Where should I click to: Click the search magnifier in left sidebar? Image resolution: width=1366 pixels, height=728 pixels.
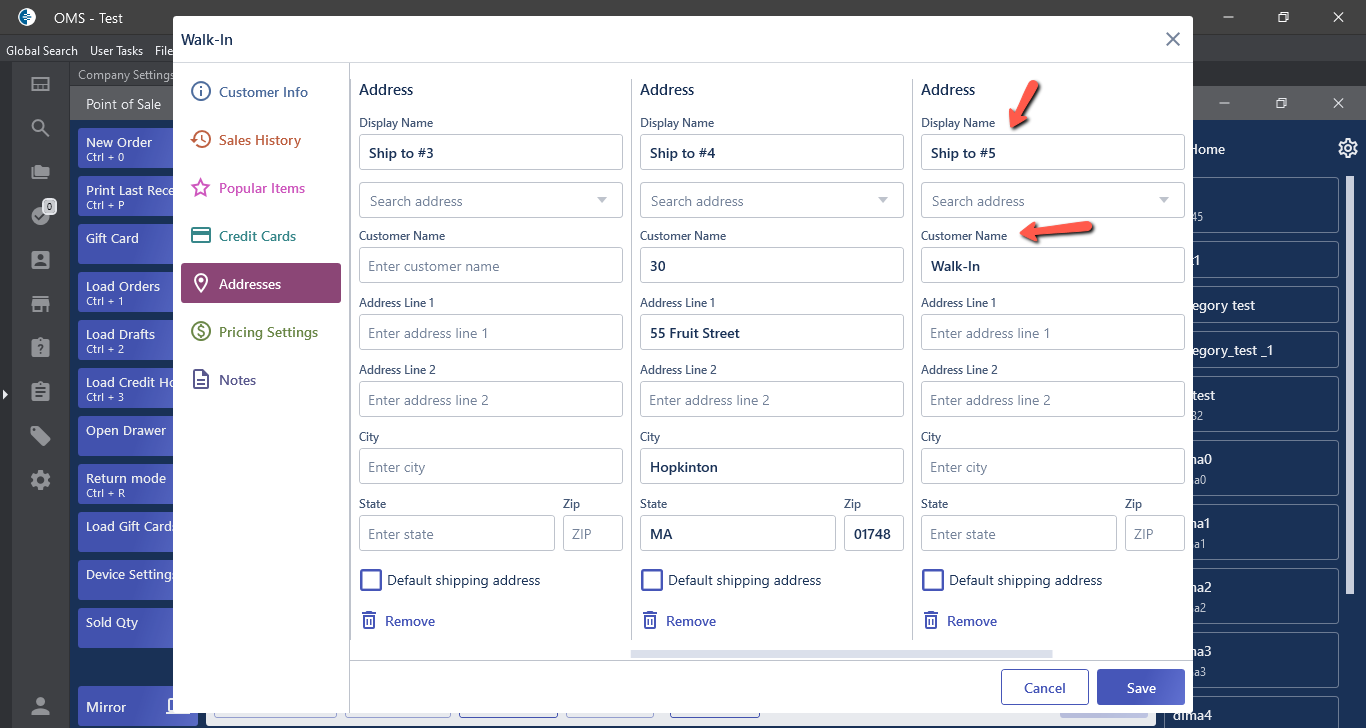[x=40, y=128]
